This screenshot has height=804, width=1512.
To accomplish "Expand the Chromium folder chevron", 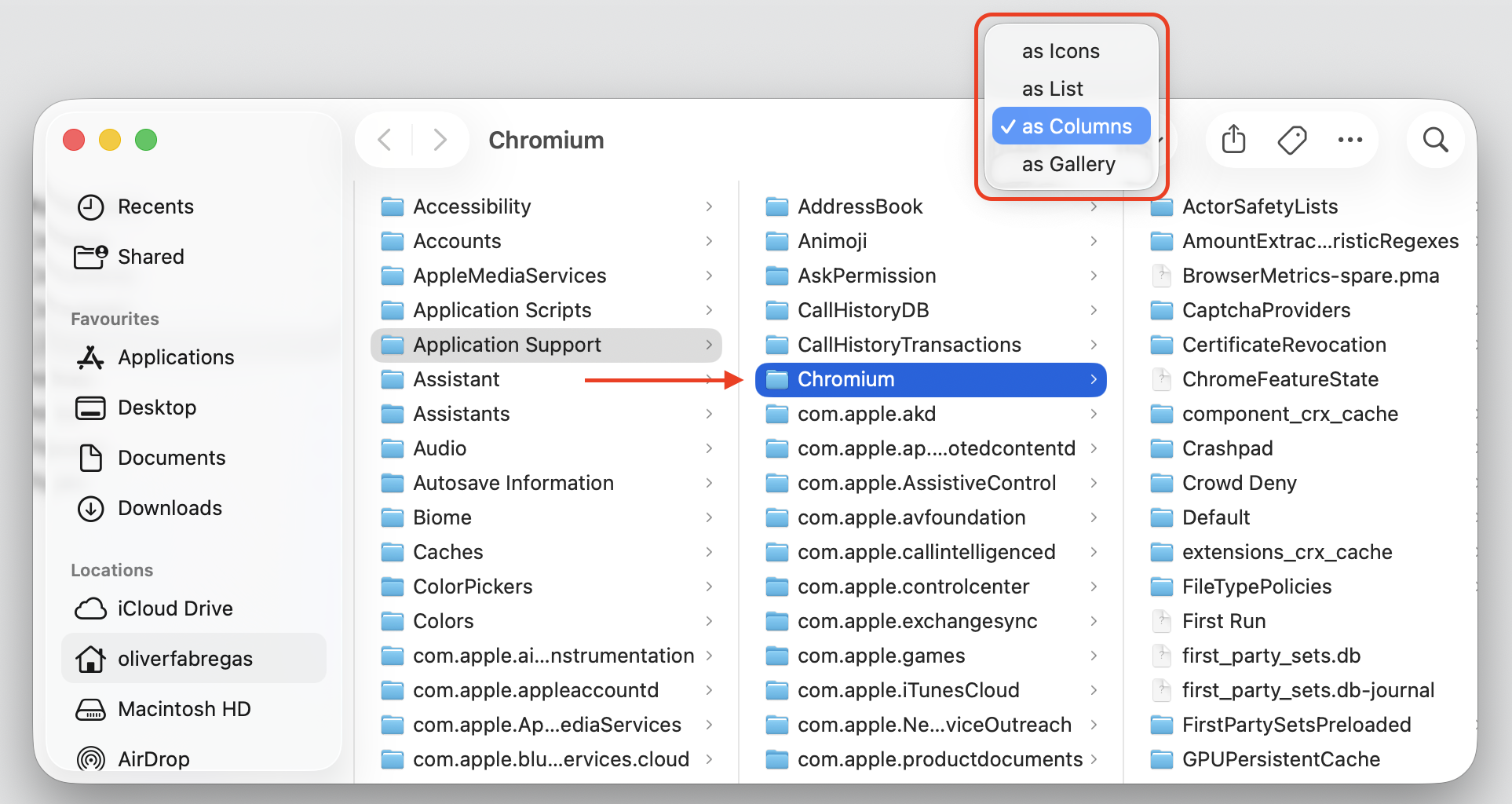I will click(1094, 379).
